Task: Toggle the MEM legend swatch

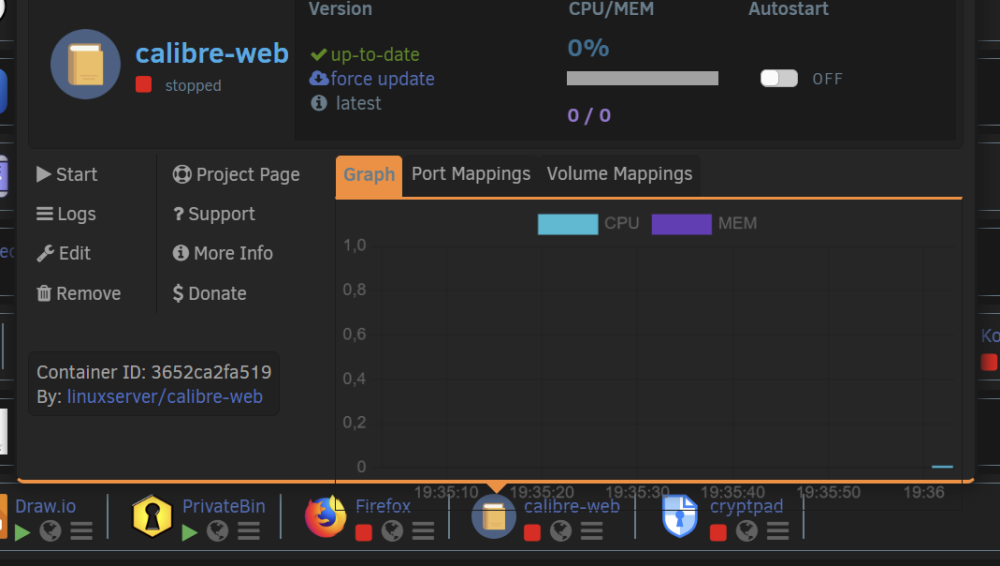Action: click(681, 224)
